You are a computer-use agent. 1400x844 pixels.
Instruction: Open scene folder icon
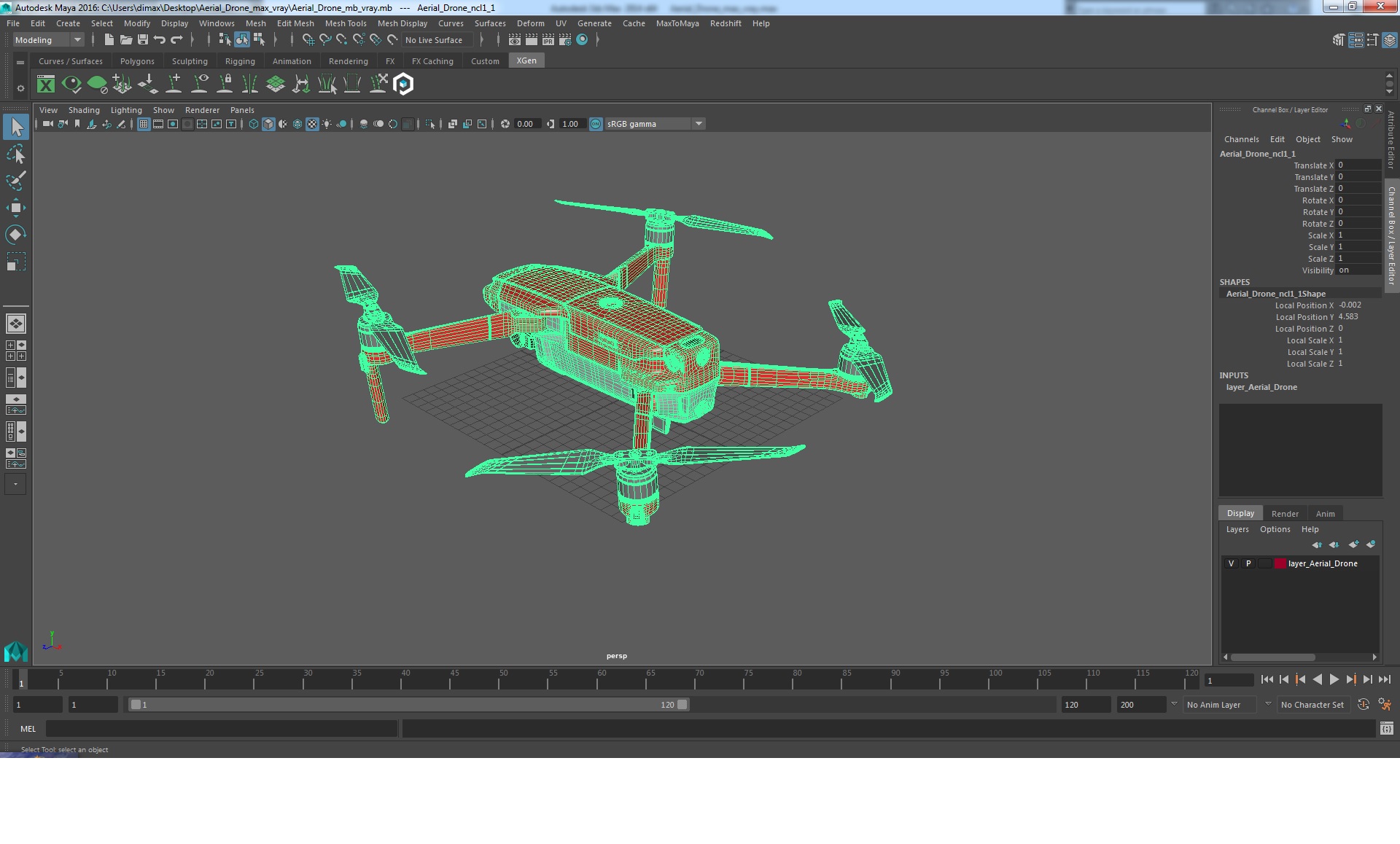(125, 40)
